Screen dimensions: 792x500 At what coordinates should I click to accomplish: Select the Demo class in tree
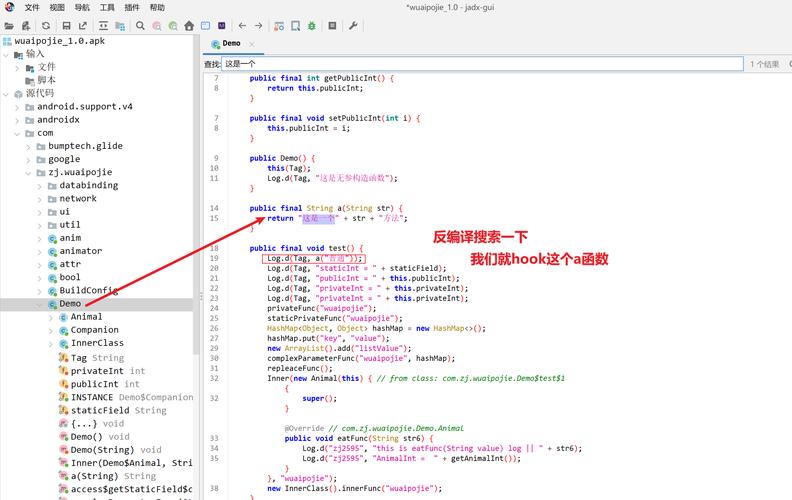pos(70,304)
